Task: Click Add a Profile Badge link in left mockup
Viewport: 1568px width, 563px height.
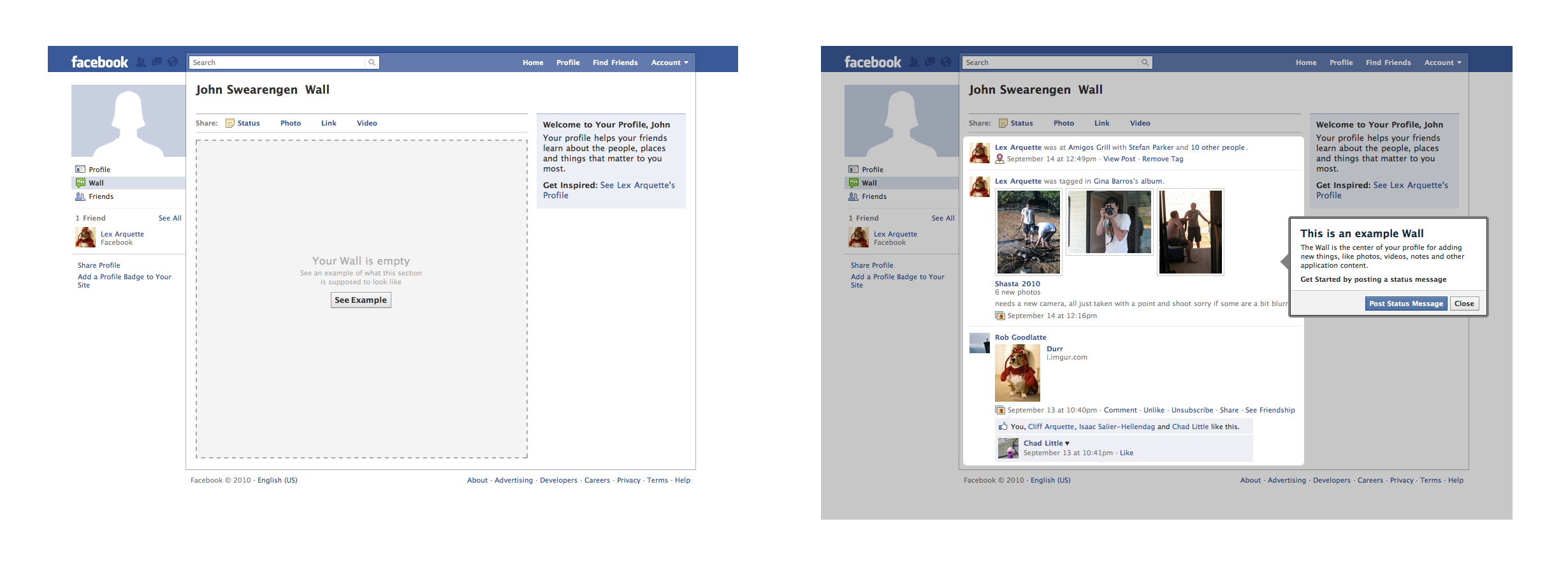Action: 124,281
